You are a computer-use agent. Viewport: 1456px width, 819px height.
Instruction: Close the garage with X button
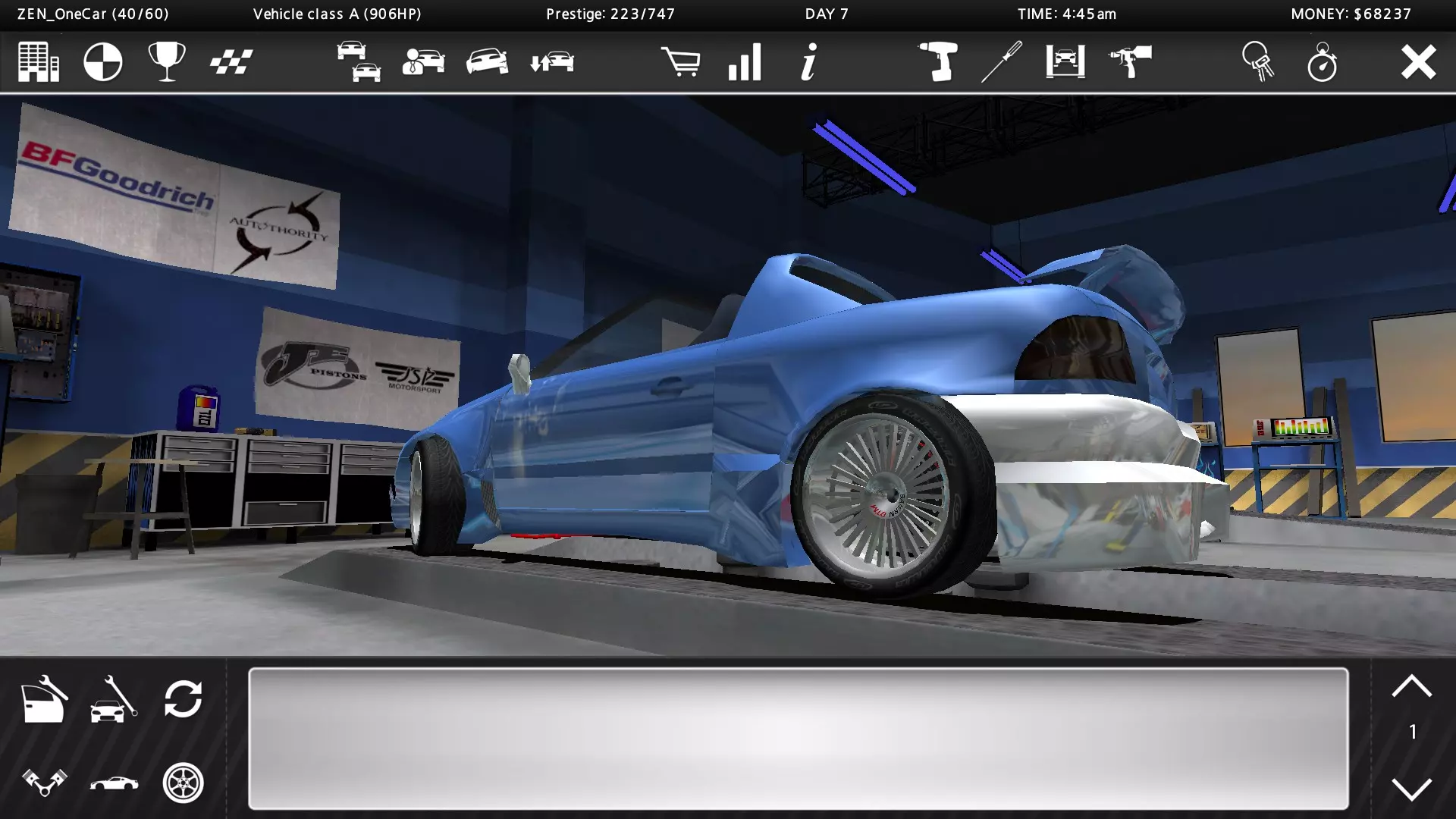pos(1417,61)
